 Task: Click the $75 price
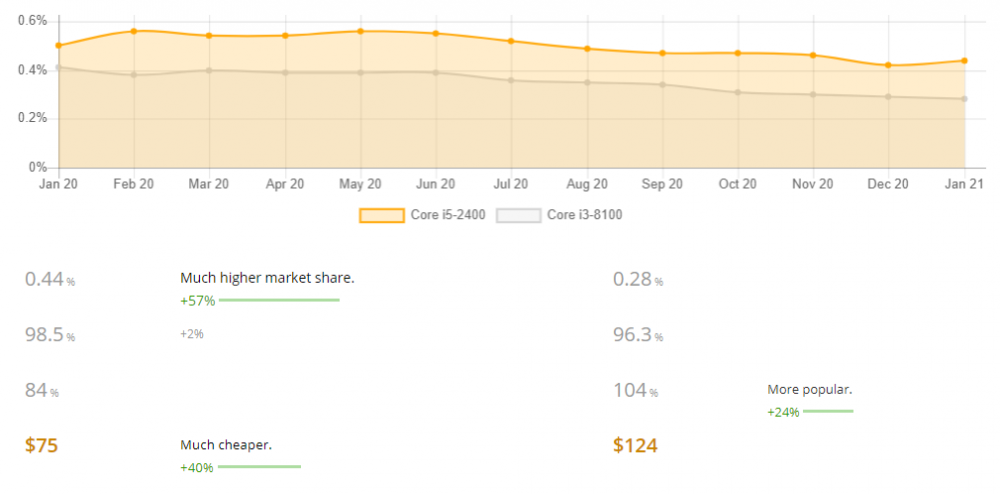41,446
